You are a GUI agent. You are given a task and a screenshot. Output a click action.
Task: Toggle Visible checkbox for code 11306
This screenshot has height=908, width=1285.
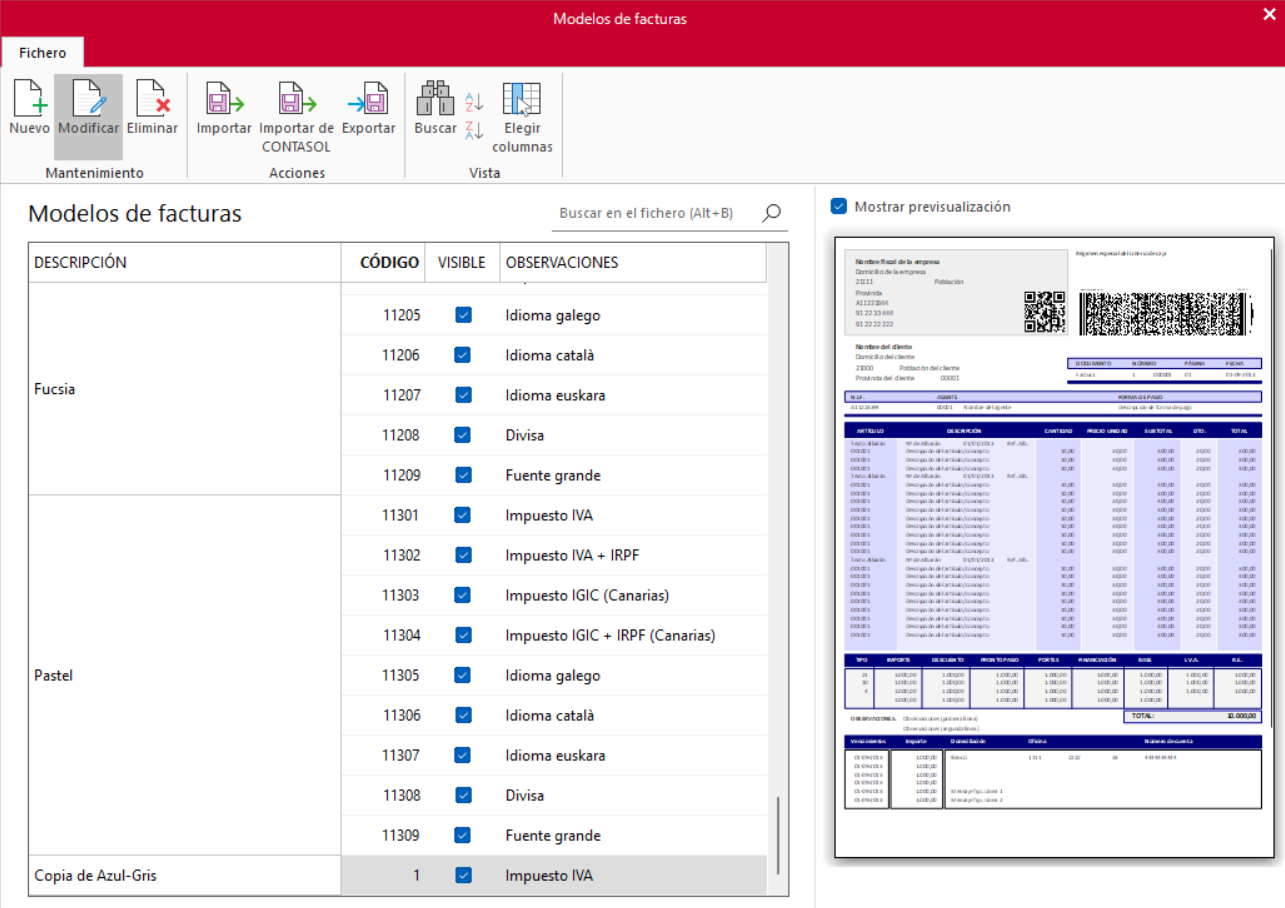tap(463, 715)
